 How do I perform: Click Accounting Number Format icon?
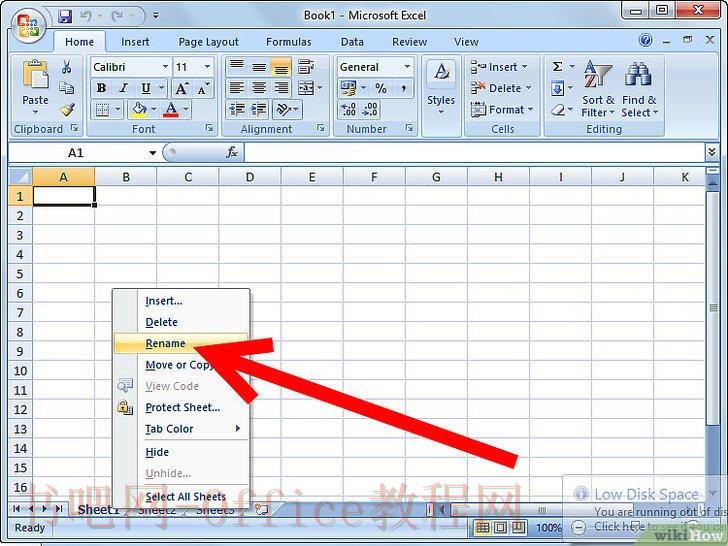(x=349, y=88)
